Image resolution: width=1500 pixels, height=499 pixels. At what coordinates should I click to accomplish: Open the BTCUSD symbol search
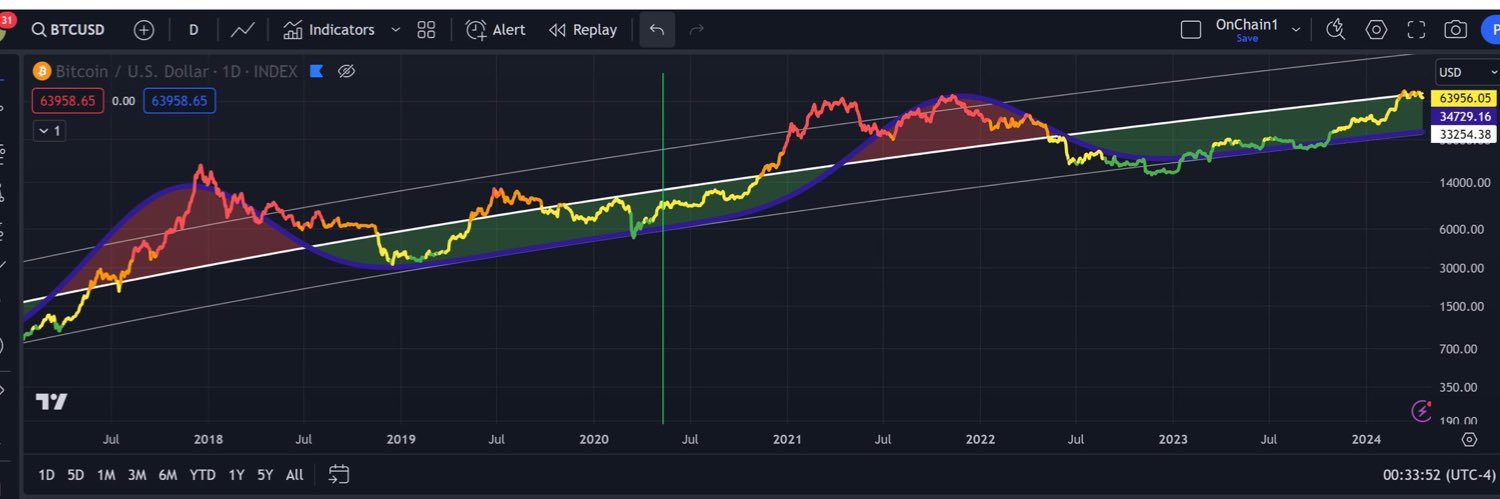(x=69, y=30)
